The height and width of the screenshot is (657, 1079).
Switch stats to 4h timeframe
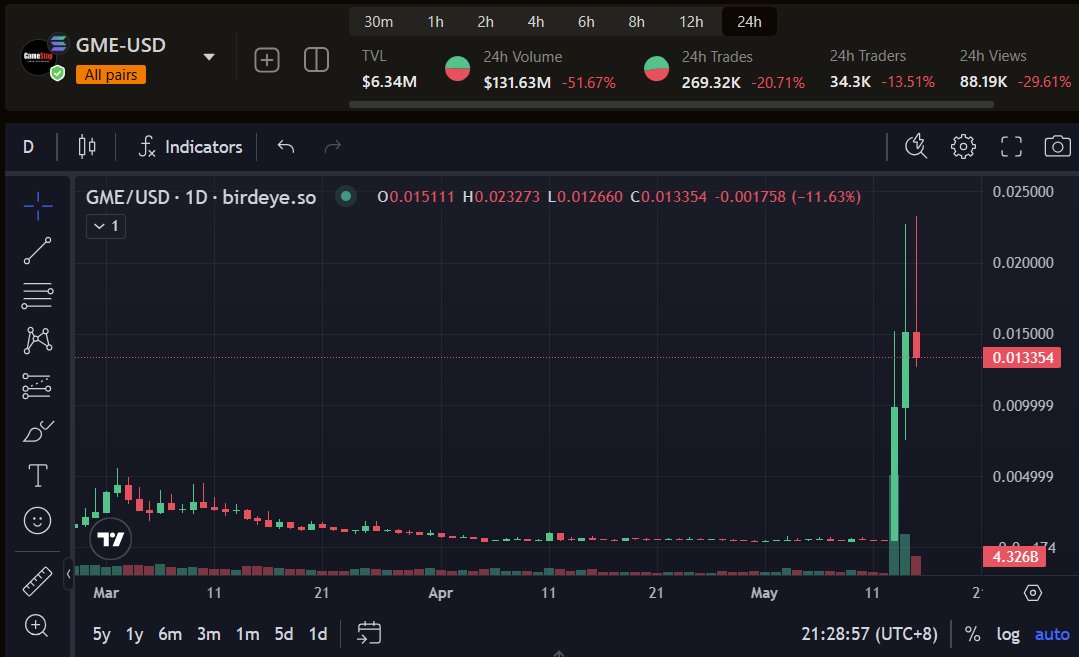pos(536,22)
